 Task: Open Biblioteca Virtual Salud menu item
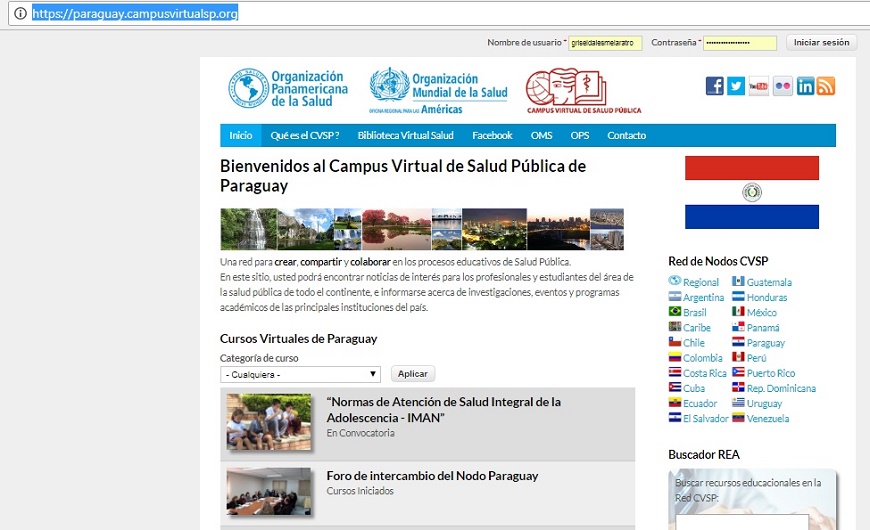406,135
